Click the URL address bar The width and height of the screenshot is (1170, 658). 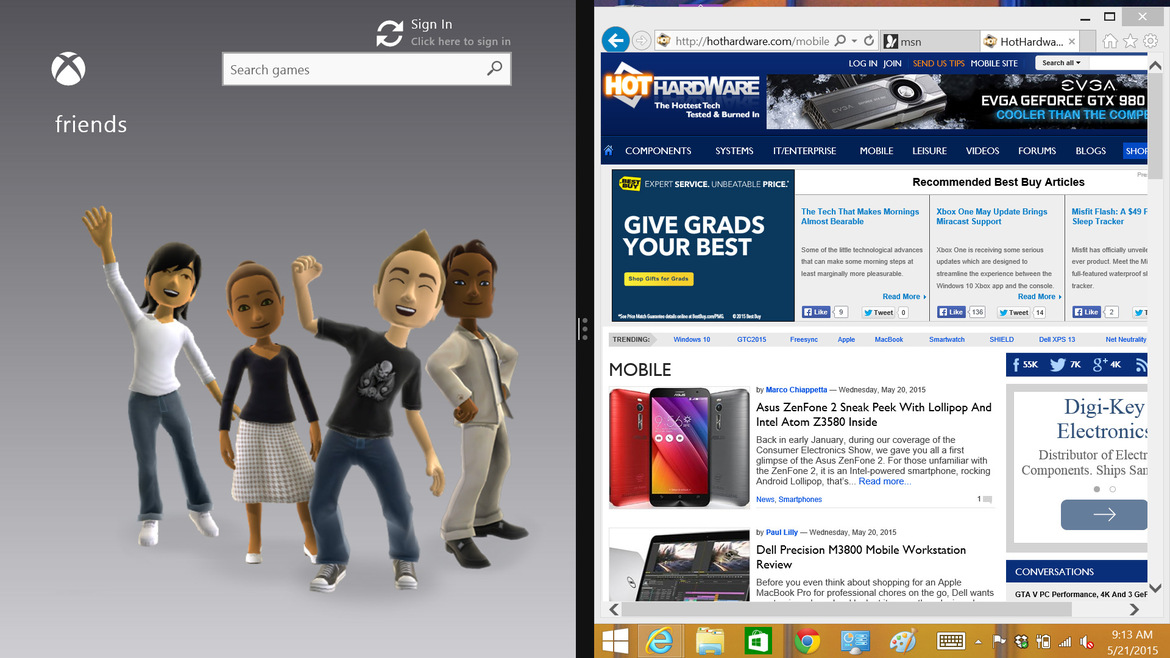(x=751, y=41)
